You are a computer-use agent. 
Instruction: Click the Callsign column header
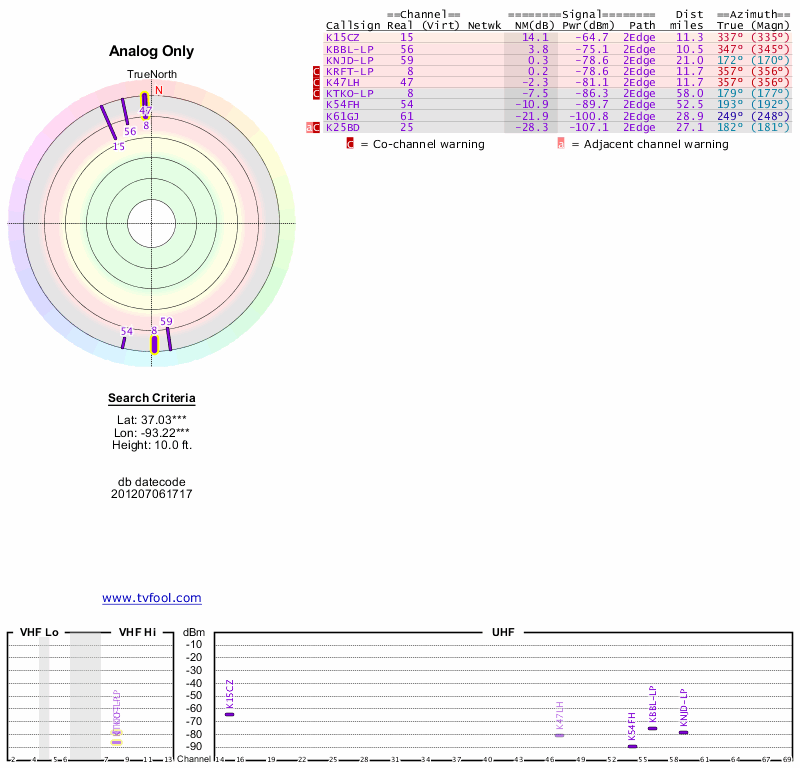point(353,26)
